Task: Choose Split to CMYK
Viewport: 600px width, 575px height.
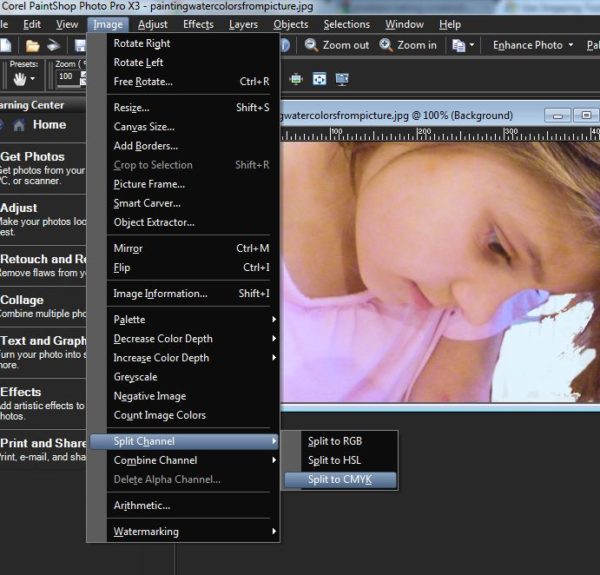Action: coord(338,480)
